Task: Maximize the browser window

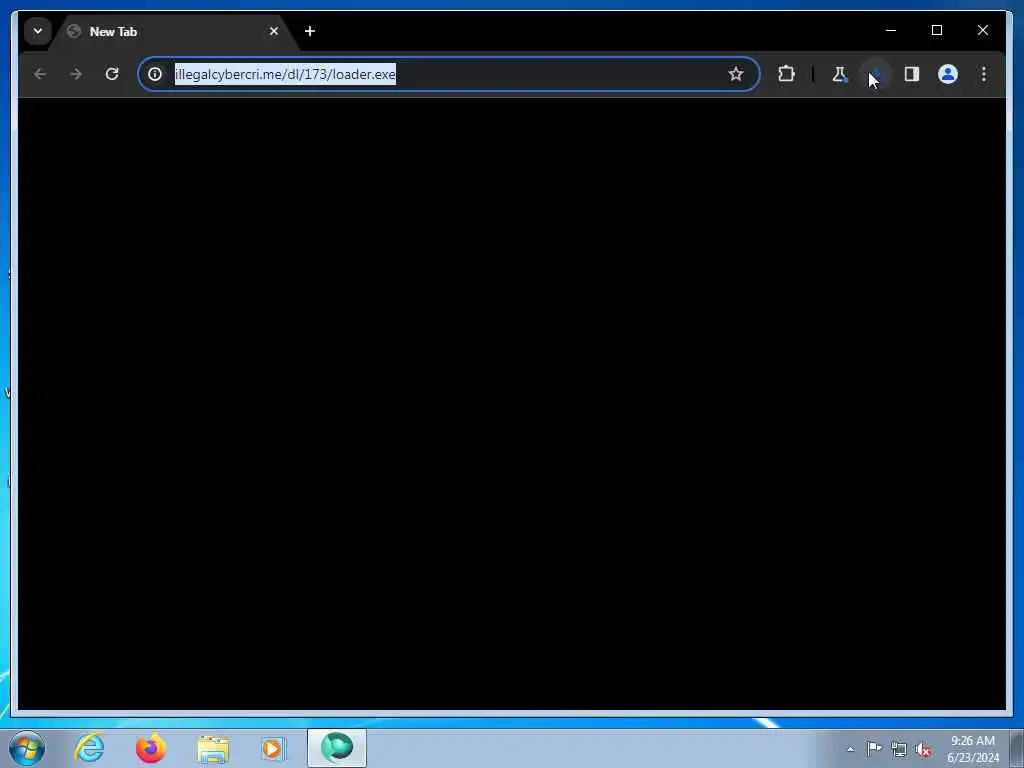Action: pos(936,30)
